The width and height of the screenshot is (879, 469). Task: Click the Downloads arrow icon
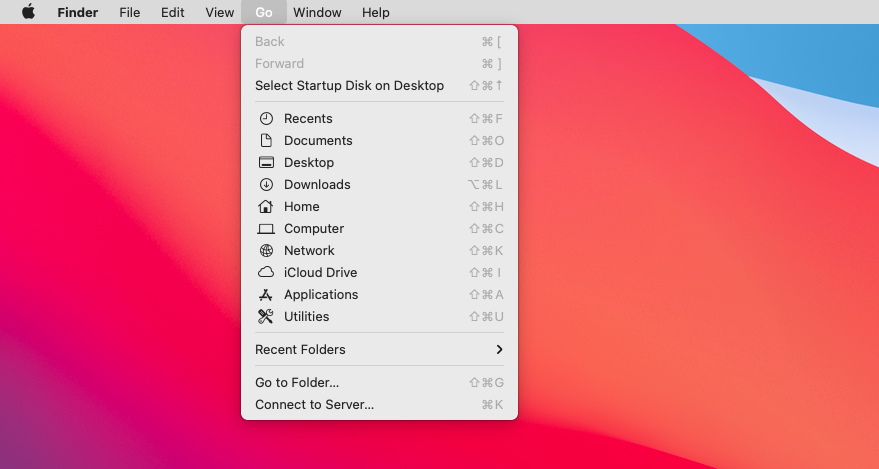coord(266,184)
